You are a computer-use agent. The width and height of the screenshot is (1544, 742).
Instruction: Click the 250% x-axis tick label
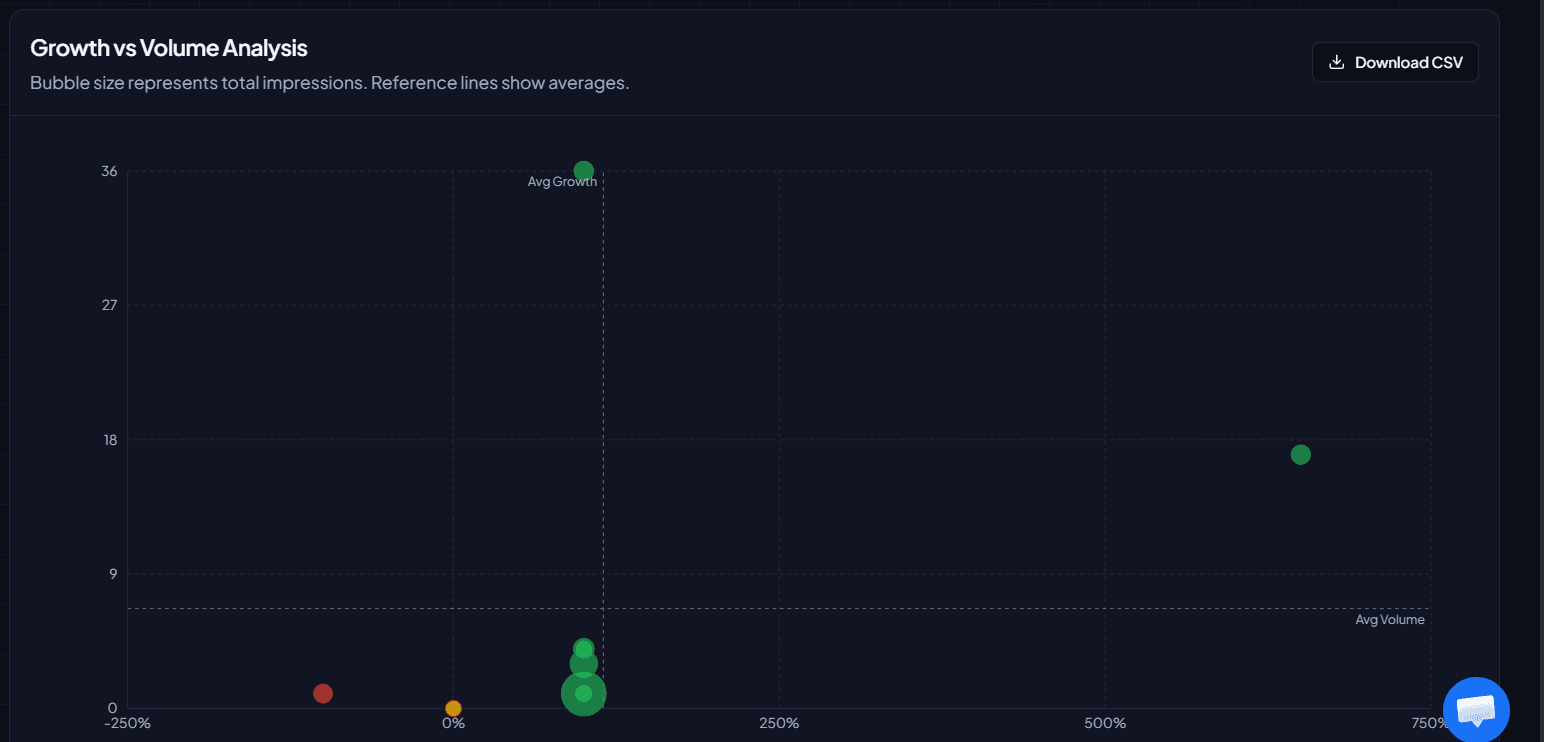(x=778, y=722)
